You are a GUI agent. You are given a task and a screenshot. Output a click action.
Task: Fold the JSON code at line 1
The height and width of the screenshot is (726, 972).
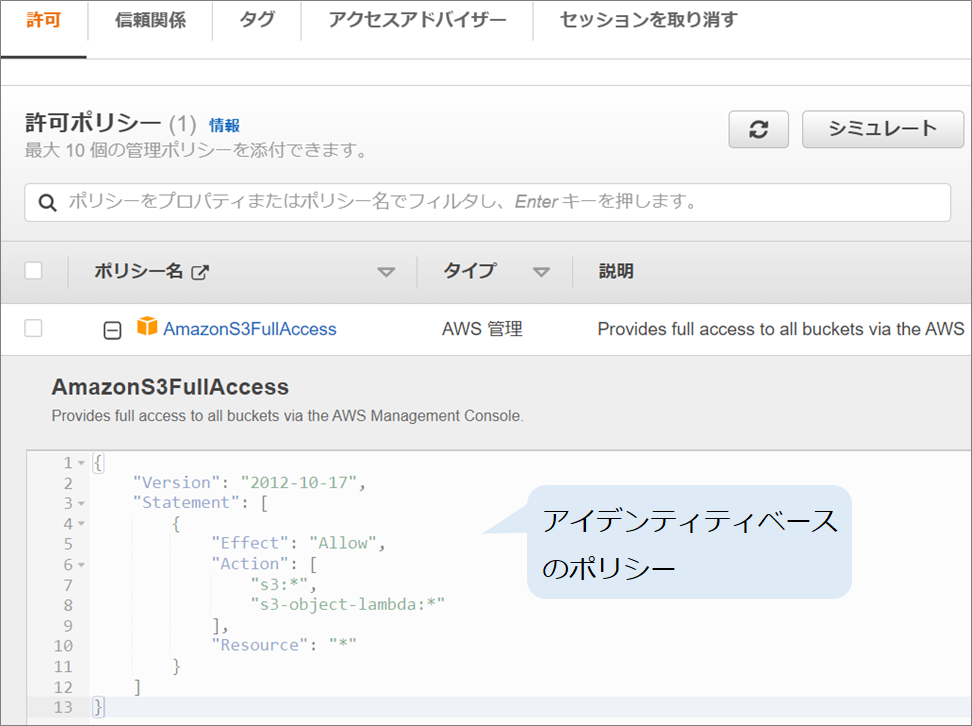(81, 463)
